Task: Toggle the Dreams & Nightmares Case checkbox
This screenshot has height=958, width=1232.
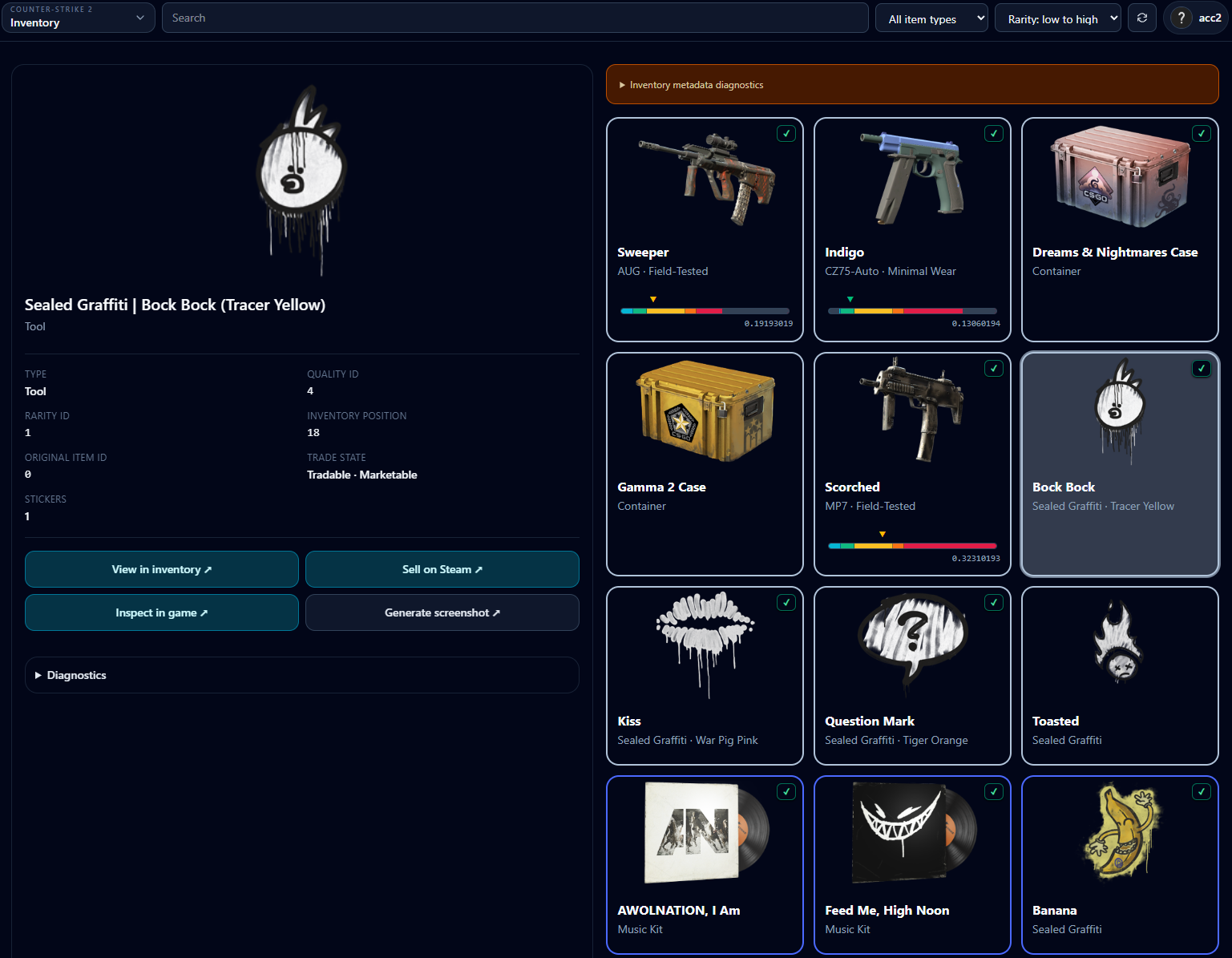Action: (x=1202, y=134)
